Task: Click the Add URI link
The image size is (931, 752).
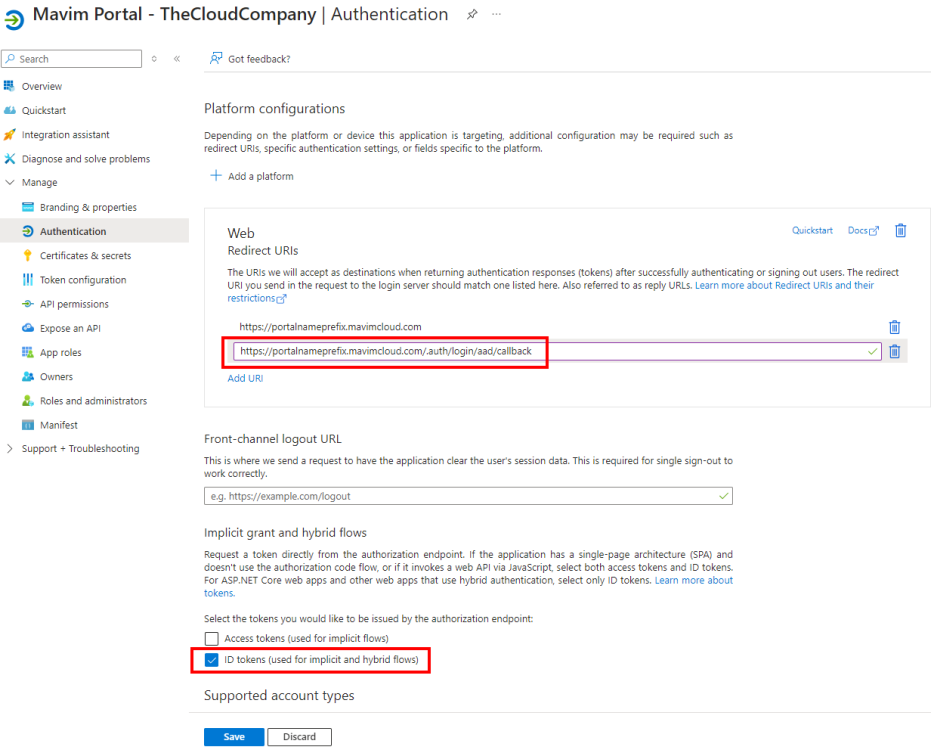Action: (245, 378)
